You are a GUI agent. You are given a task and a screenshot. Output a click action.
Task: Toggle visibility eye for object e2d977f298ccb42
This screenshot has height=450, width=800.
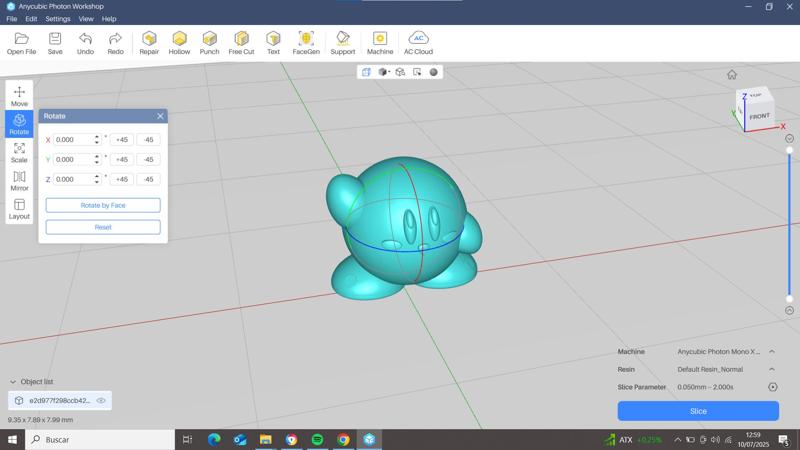point(101,401)
